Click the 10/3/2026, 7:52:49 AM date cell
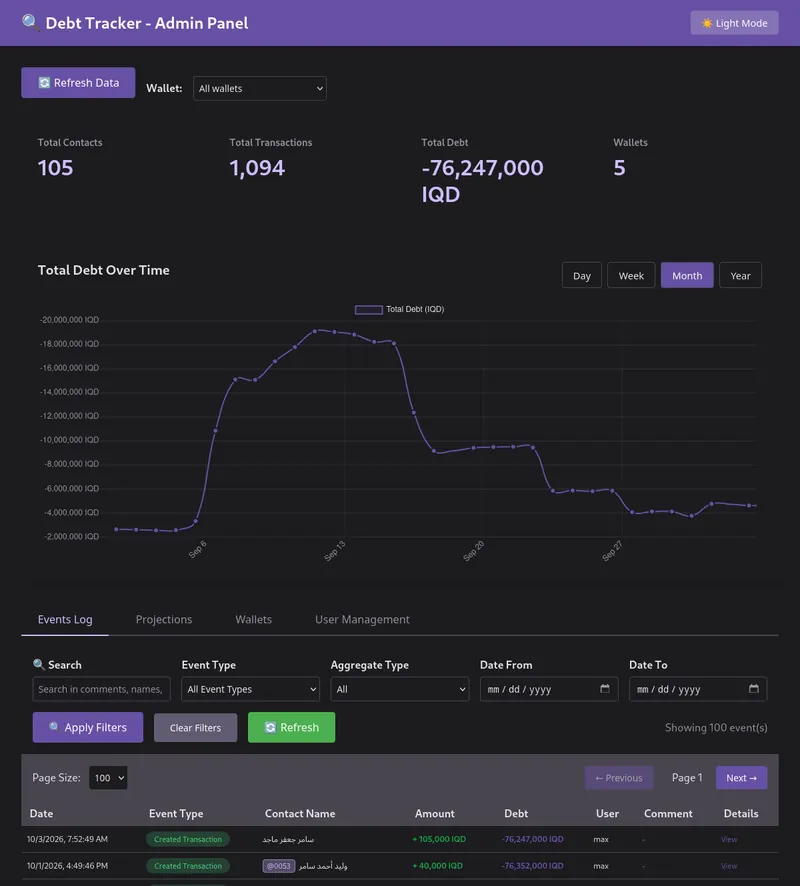Screen dimensions: 800x886 (x=67, y=839)
